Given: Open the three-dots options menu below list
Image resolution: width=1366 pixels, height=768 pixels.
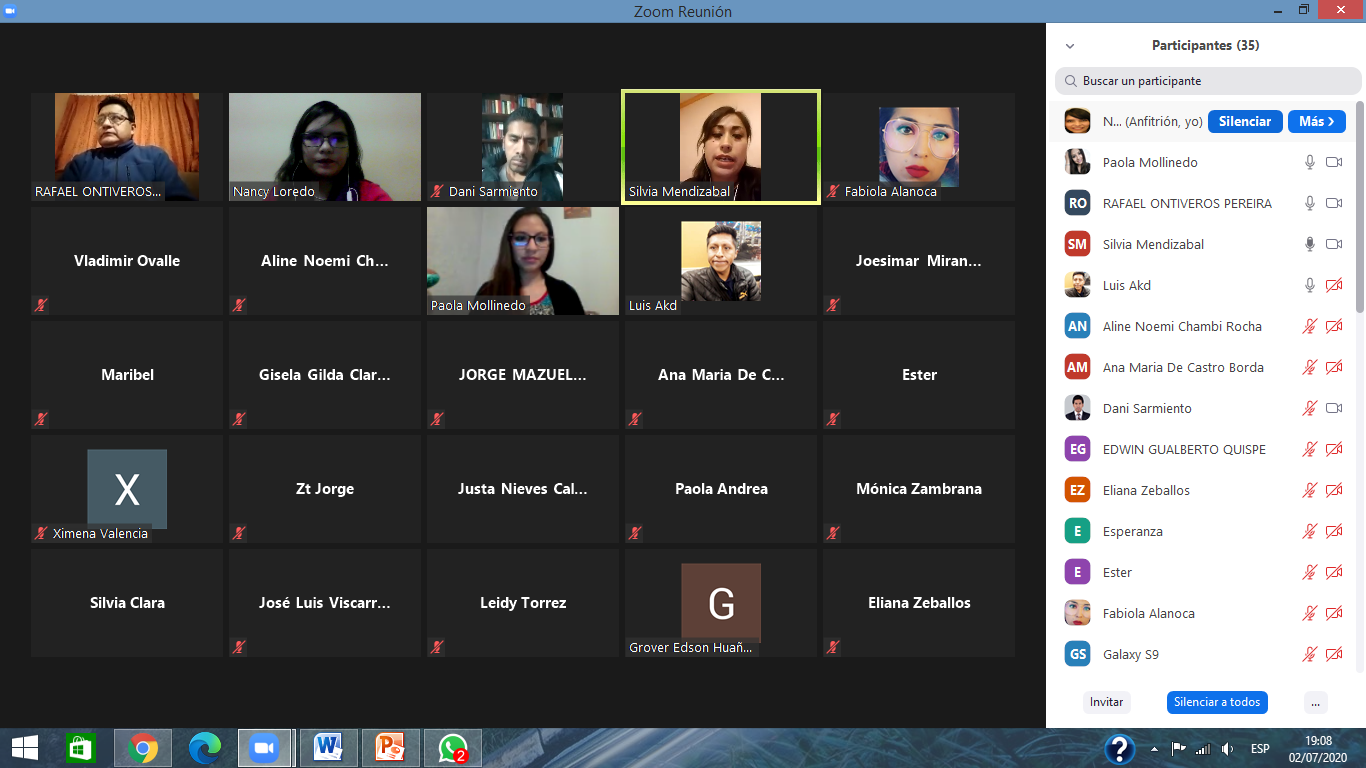Looking at the screenshot, I should [1315, 702].
